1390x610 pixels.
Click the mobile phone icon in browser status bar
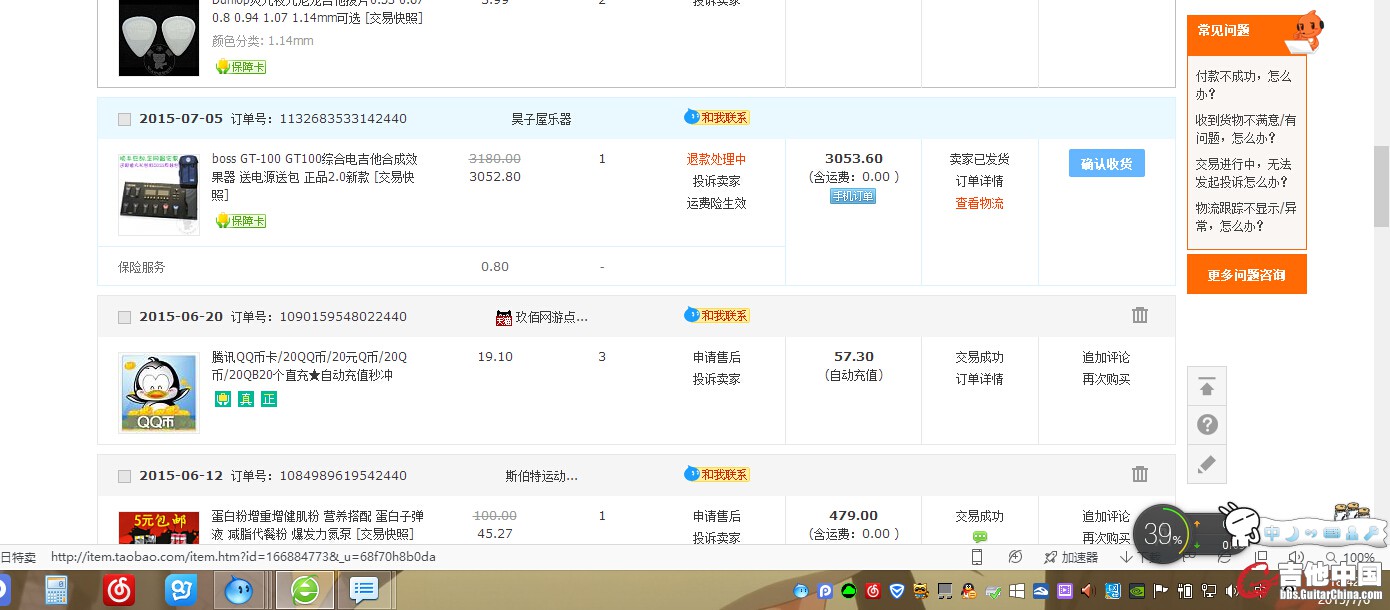pos(977,557)
